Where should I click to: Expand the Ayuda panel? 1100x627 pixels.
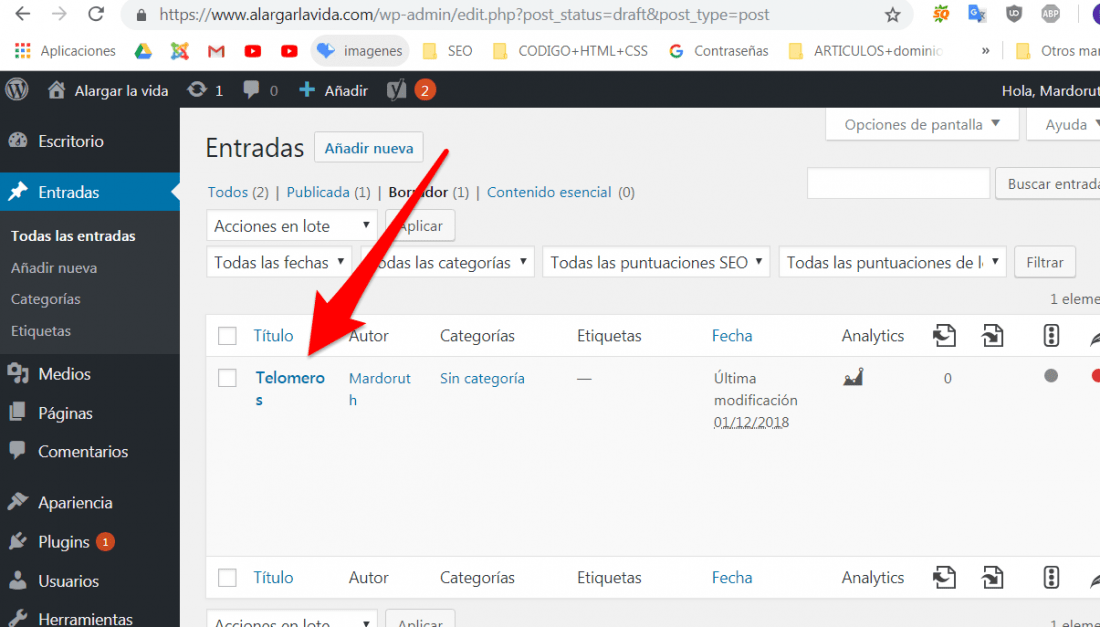[x=1064, y=125]
